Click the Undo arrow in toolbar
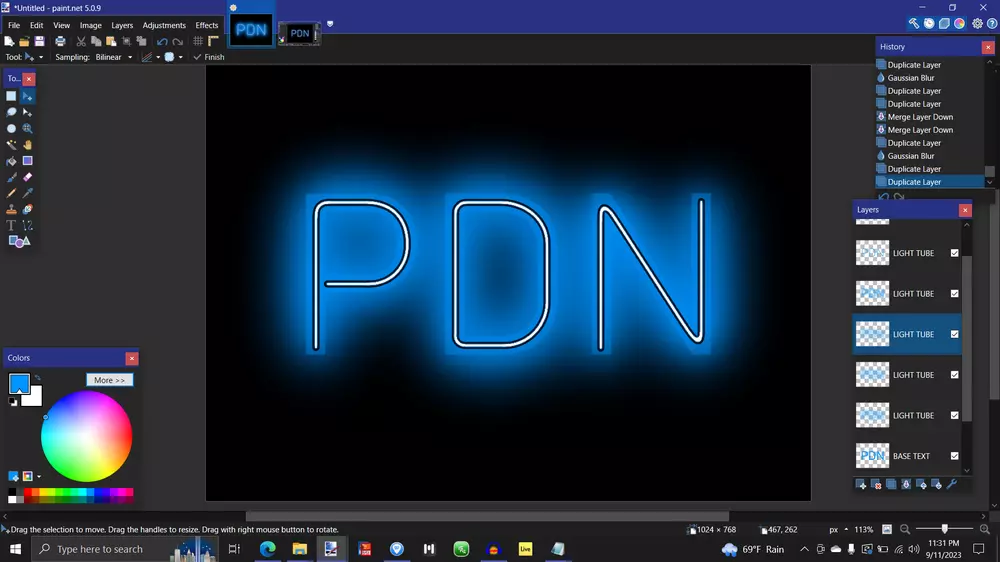Image resolution: width=1000 pixels, height=562 pixels. point(162,41)
